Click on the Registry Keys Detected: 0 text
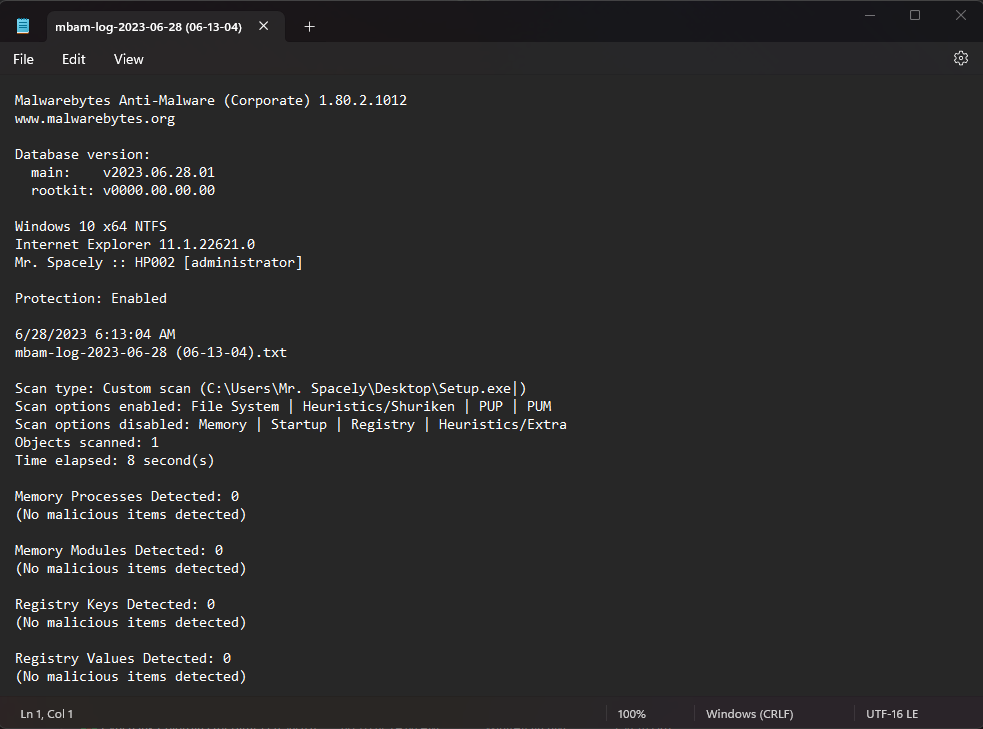 click(115, 604)
